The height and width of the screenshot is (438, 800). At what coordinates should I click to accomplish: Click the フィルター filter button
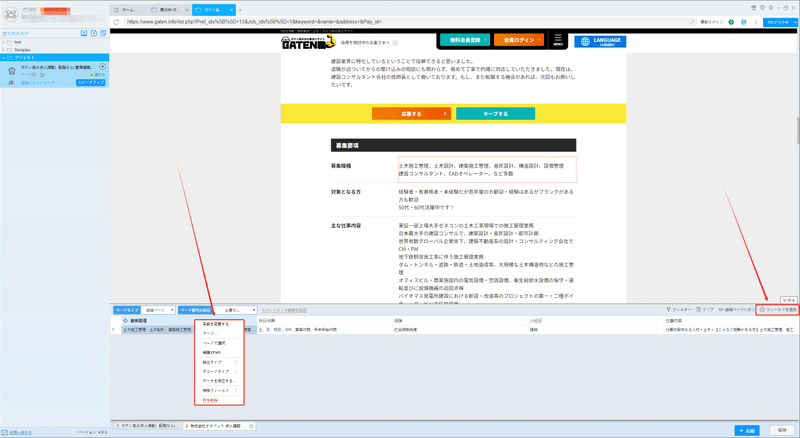(679, 310)
